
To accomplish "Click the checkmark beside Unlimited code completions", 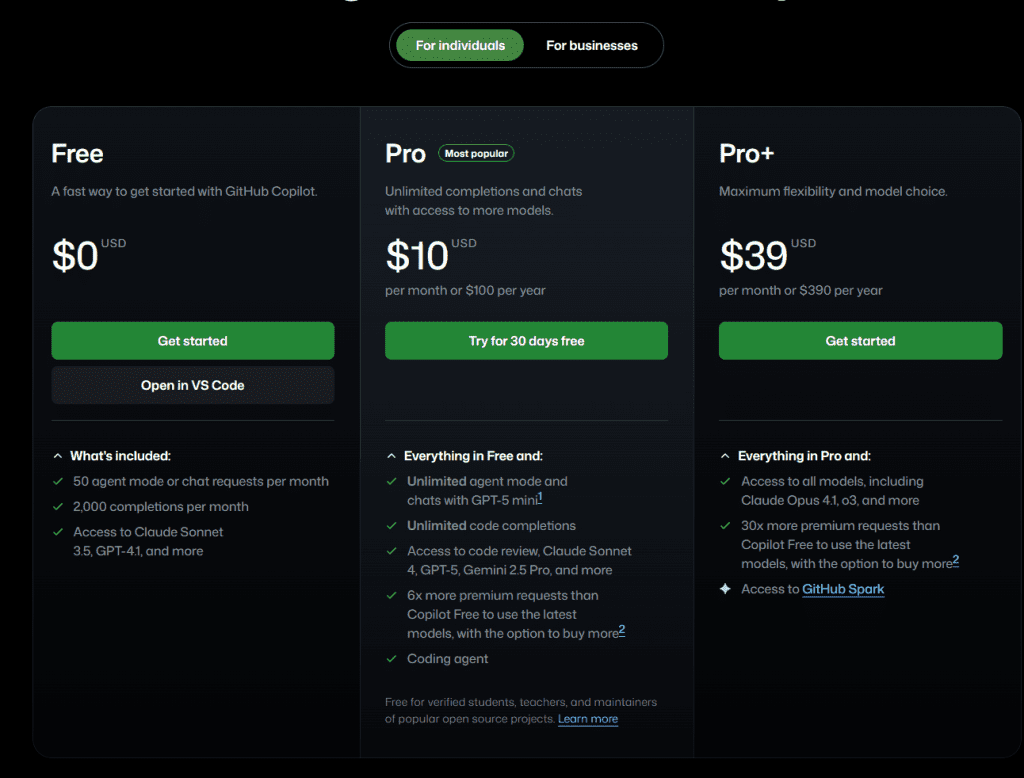I will (x=391, y=526).
